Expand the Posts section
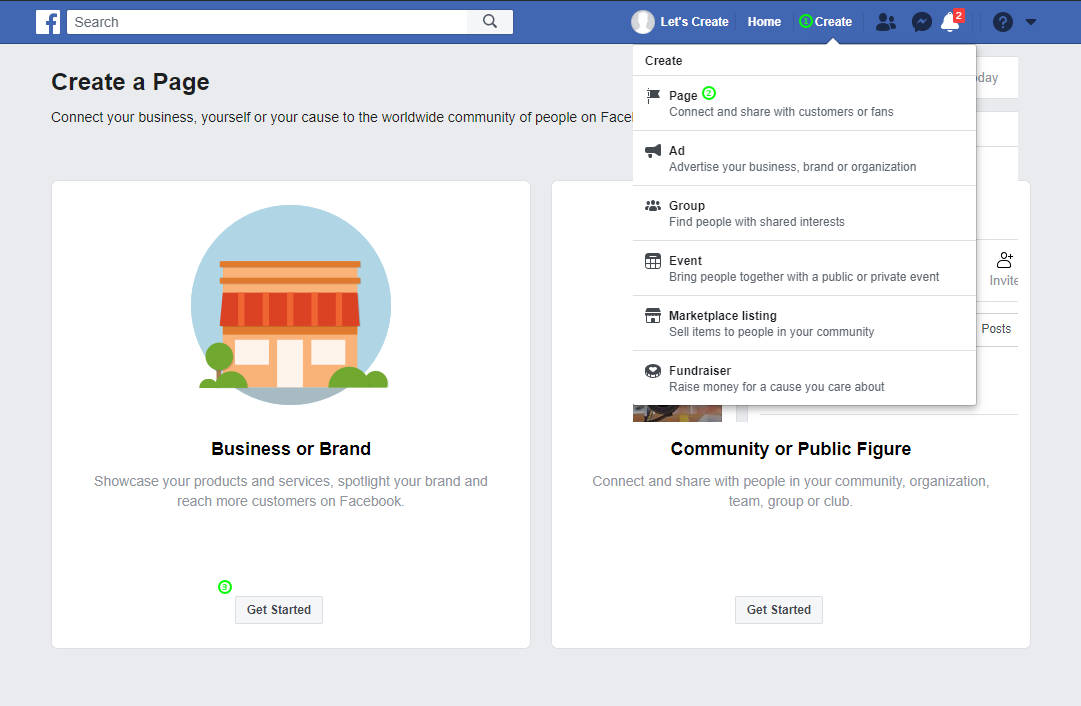The image size is (1081, 706). coord(996,328)
